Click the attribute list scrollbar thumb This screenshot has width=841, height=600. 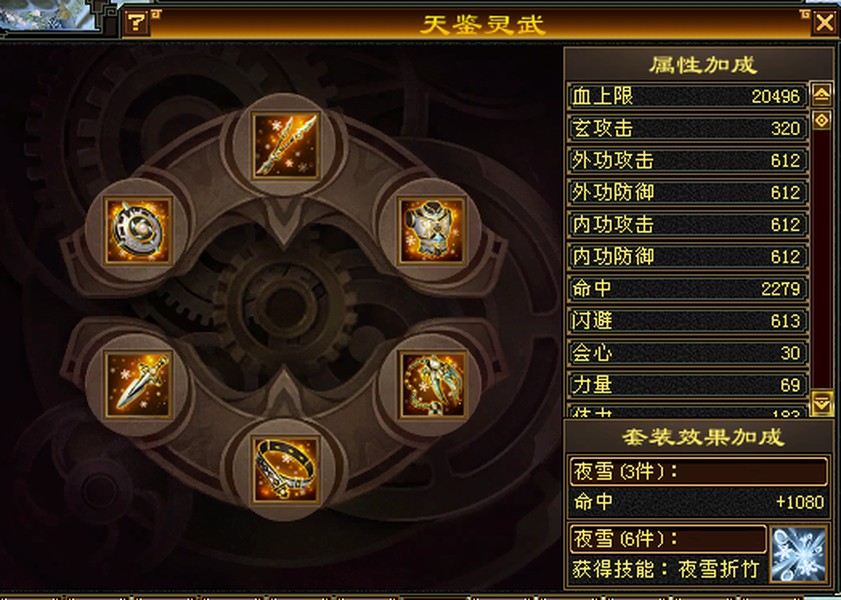coord(822,120)
